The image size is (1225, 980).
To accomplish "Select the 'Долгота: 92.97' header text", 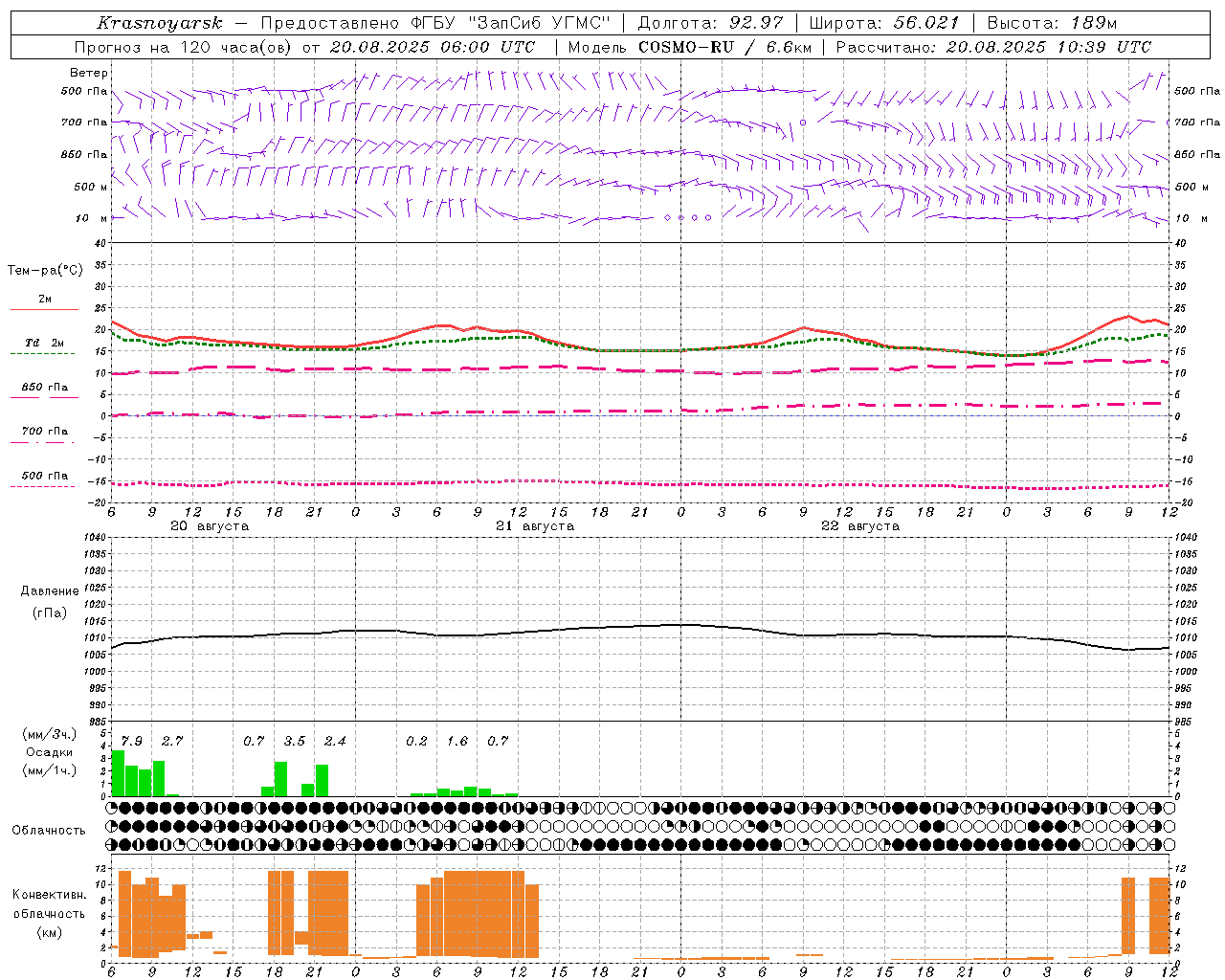I will (x=710, y=23).
